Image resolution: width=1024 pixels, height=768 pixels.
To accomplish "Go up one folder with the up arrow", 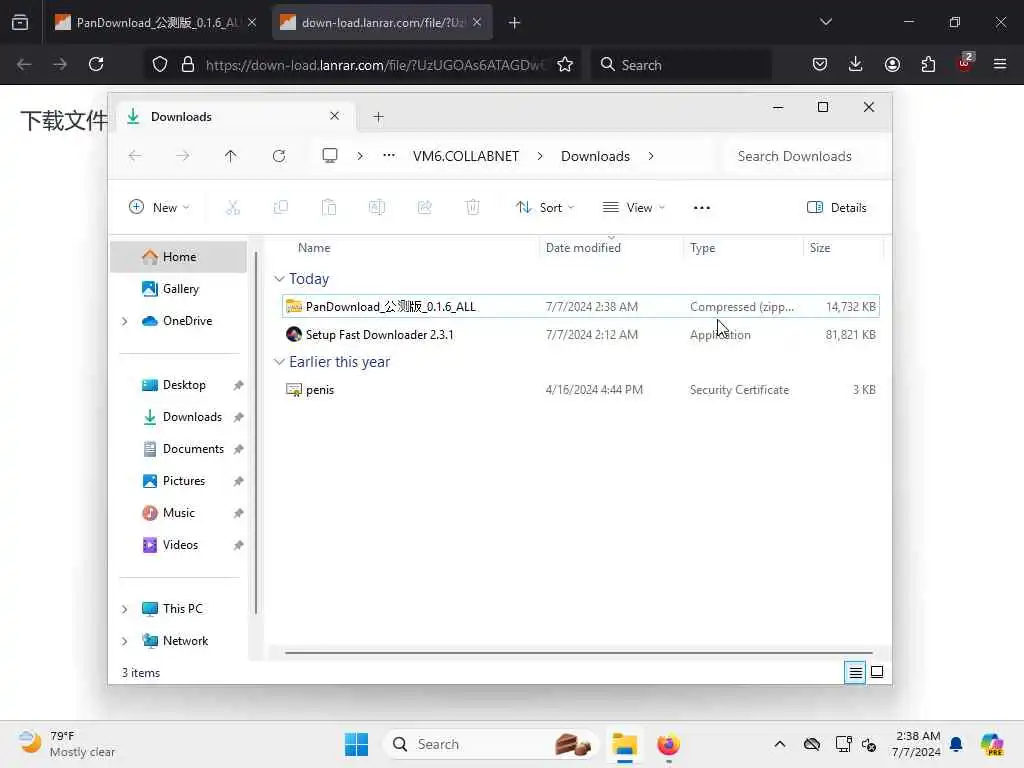I will tap(231, 156).
